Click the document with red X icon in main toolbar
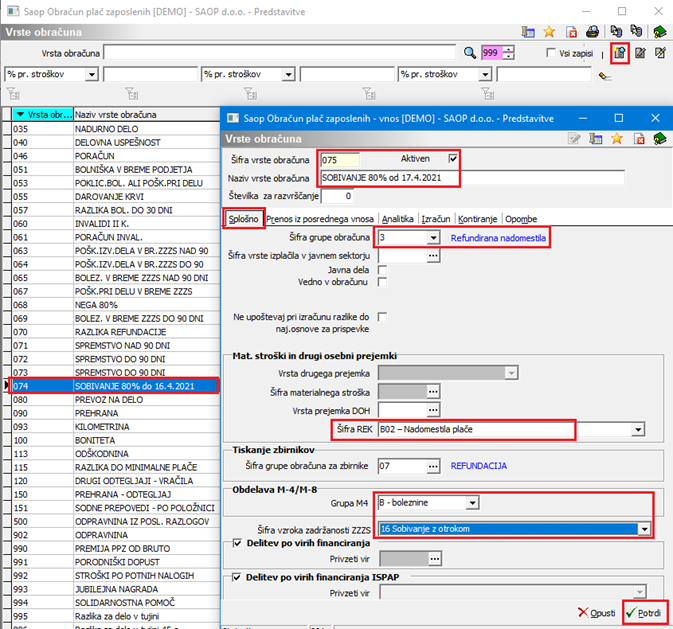This screenshot has height=629, width=673. point(571,32)
